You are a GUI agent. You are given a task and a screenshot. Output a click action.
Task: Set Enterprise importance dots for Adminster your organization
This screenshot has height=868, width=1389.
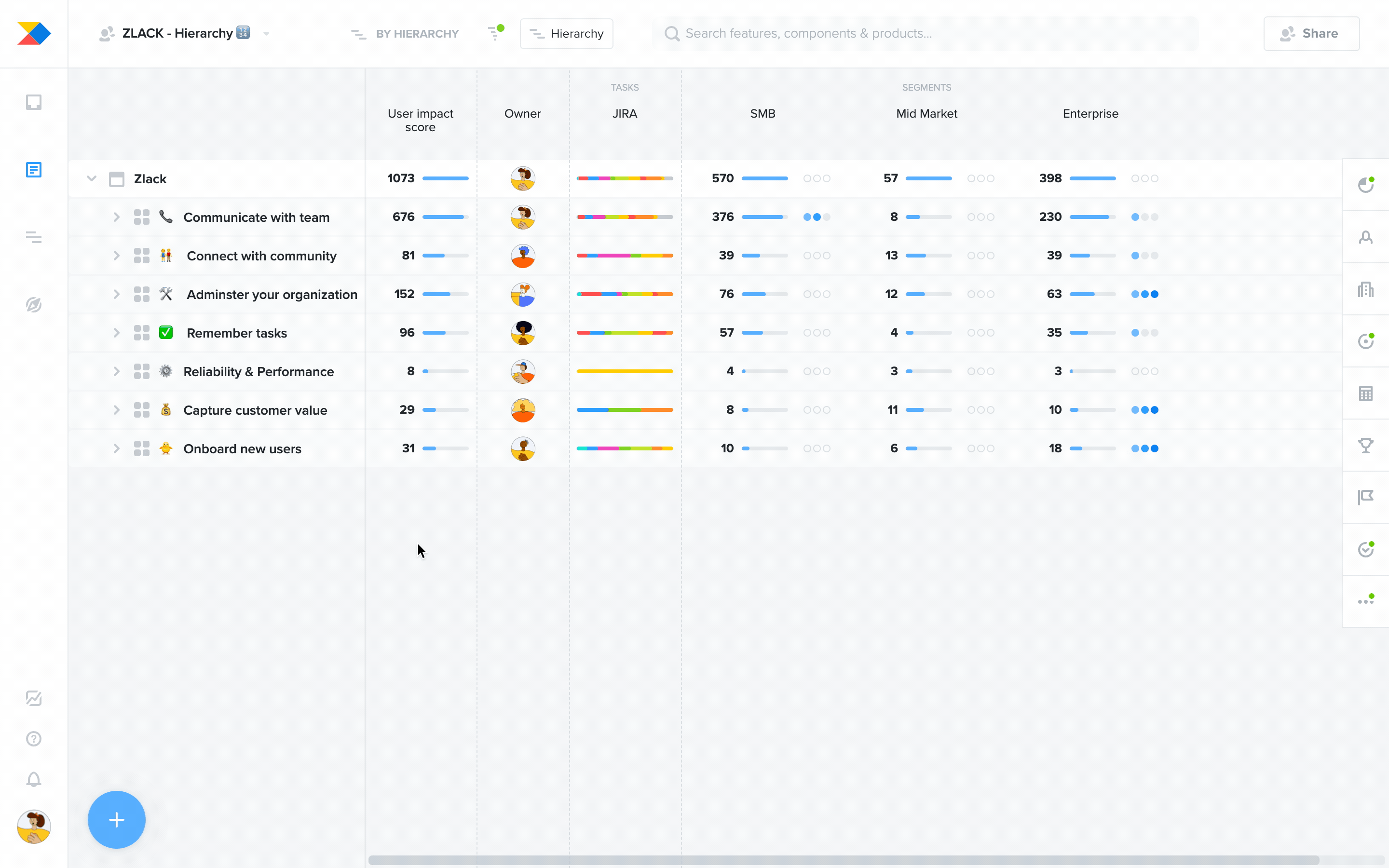(x=1144, y=294)
